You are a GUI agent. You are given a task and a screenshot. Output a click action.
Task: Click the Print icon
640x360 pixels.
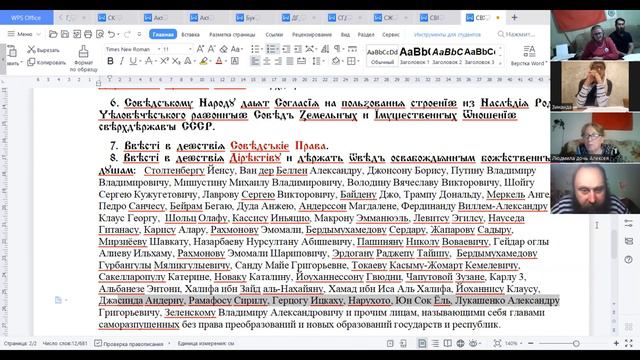point(88,34)
